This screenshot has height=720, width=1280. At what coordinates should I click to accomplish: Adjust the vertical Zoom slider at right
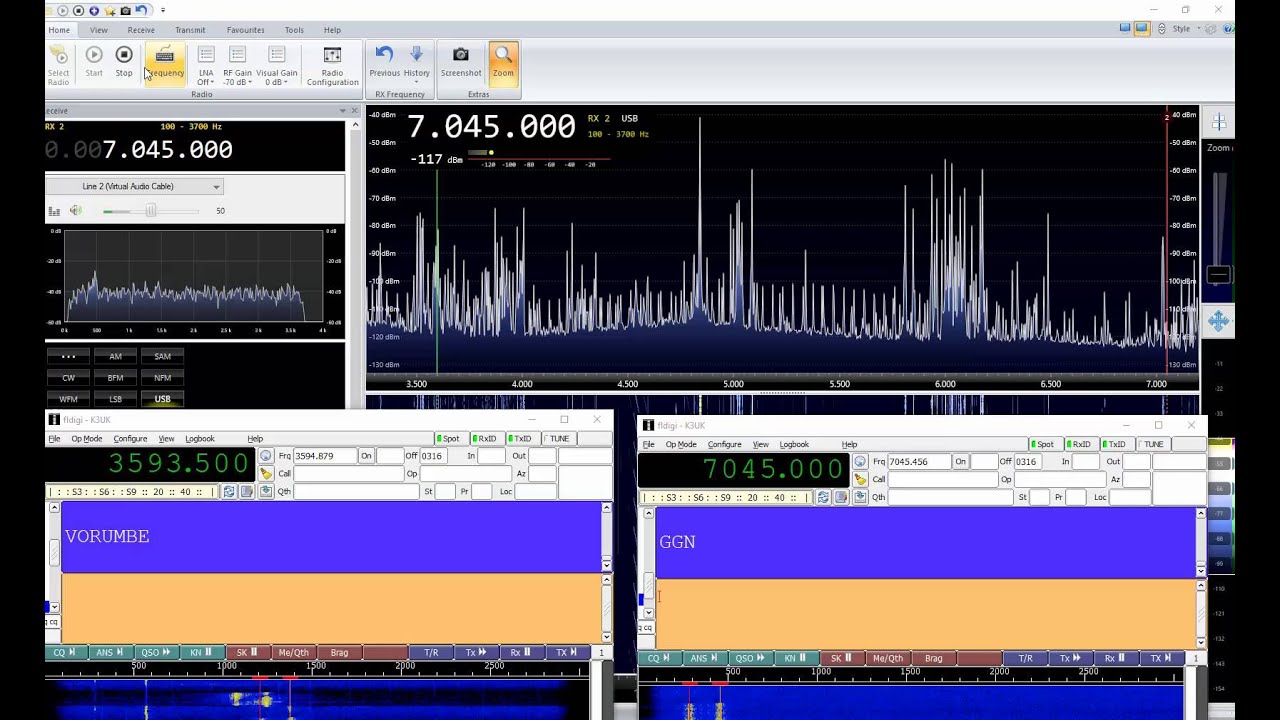pyautogui.click(x=1218, y=274)
